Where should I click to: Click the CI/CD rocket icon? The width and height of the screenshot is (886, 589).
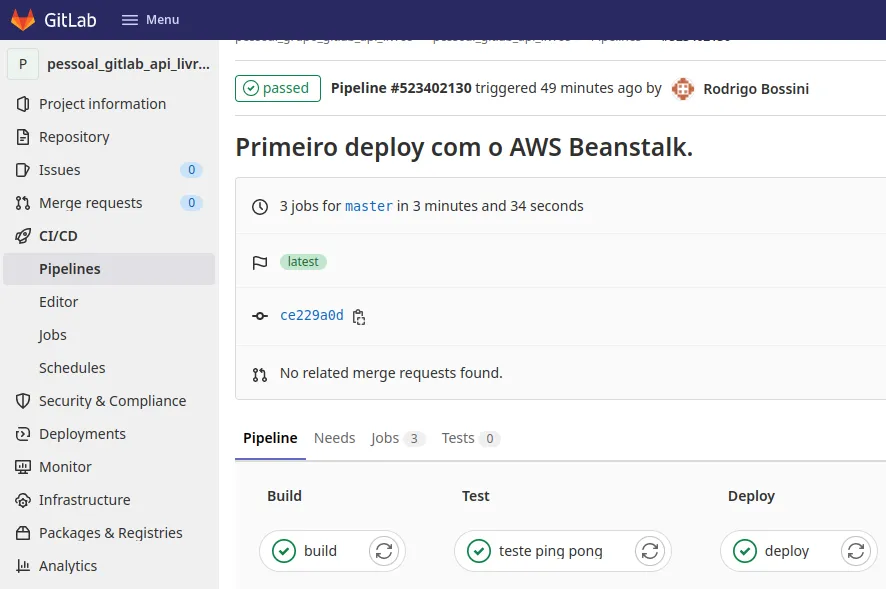tap(23, 236)
